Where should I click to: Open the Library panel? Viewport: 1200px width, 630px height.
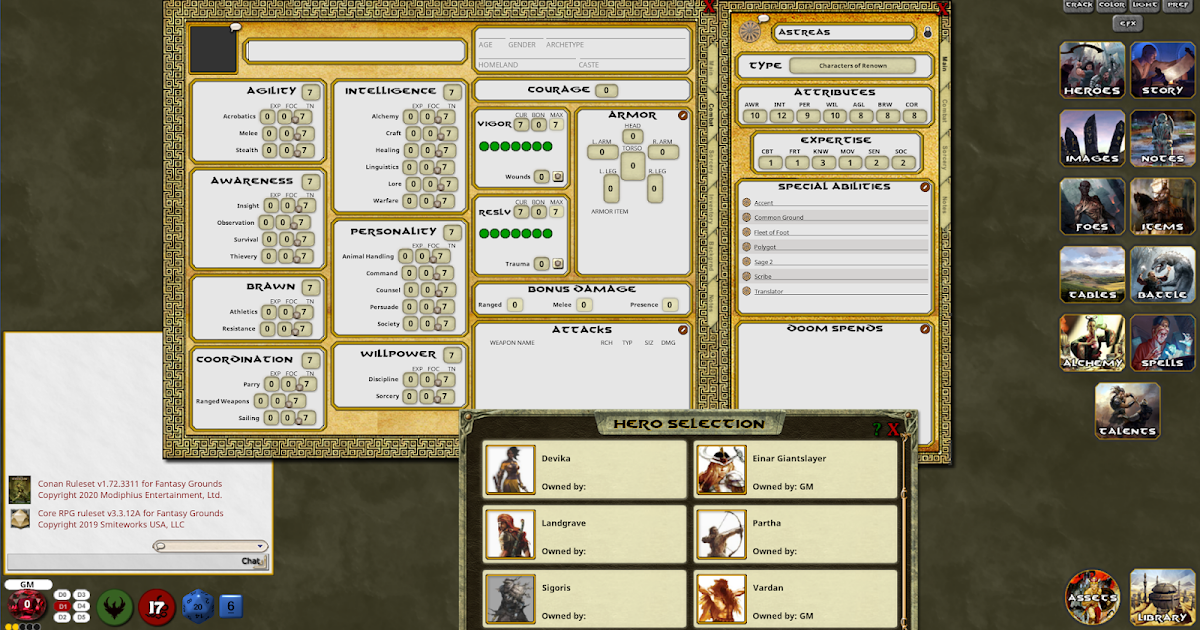1163,598
